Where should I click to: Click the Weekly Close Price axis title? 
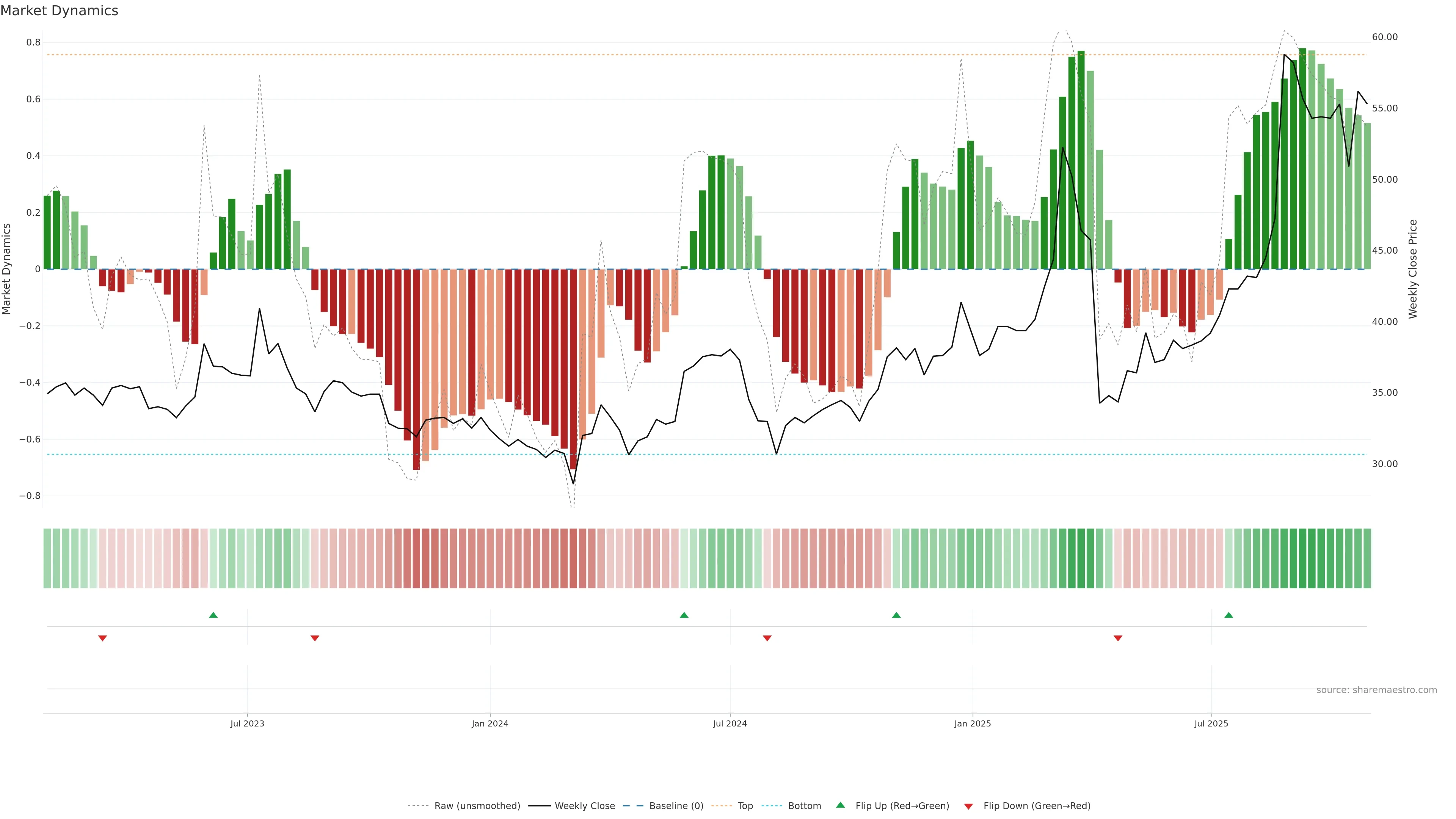click(x=1413, y=269)
